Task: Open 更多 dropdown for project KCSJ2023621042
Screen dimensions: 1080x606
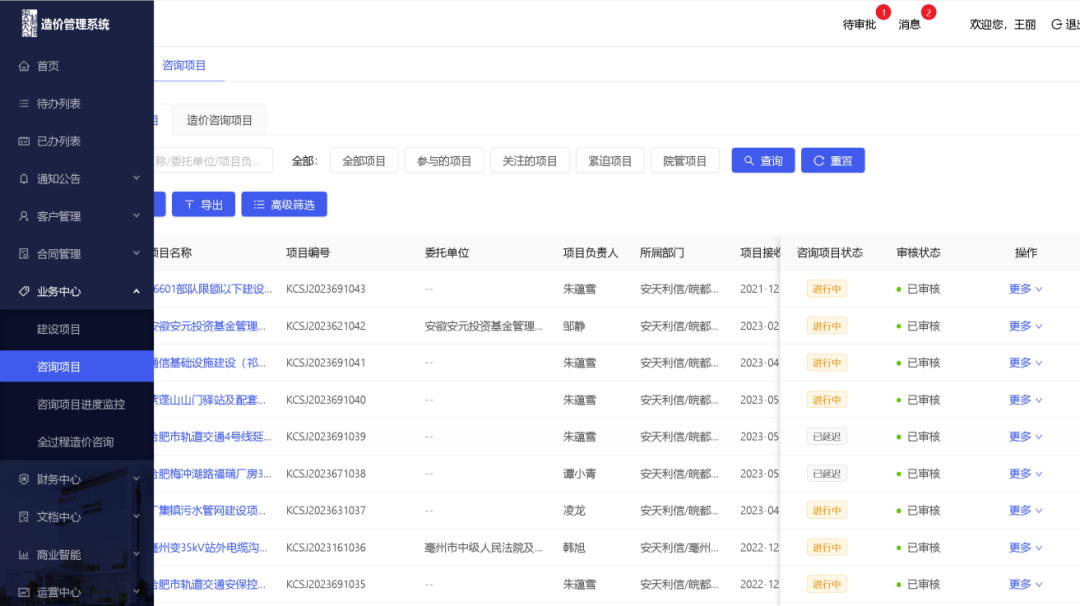Action: pos(1025,326)
